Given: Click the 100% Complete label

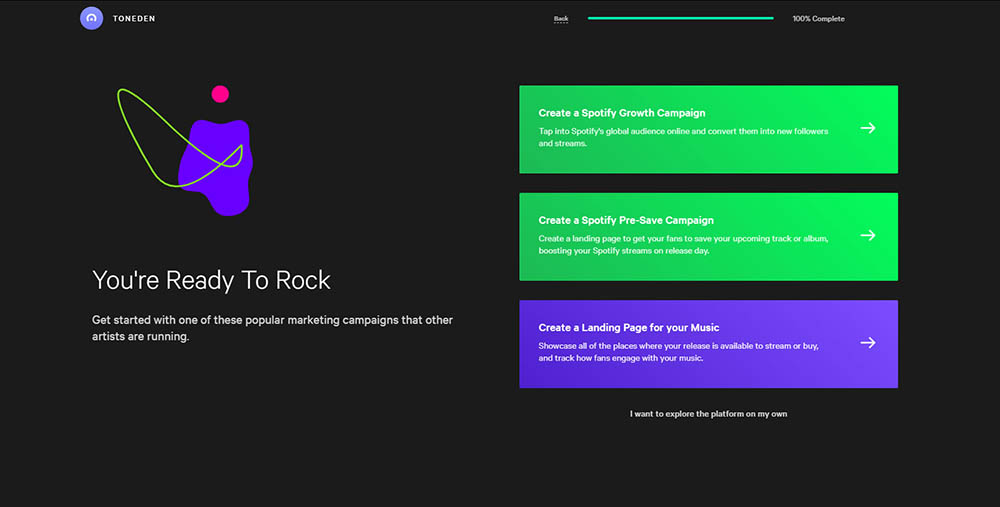Looking at the screenshot, I should (818, 18).
